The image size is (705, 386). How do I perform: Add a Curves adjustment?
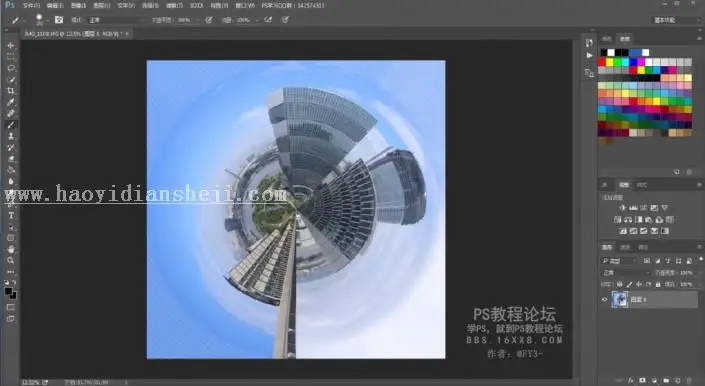point(643,208)
